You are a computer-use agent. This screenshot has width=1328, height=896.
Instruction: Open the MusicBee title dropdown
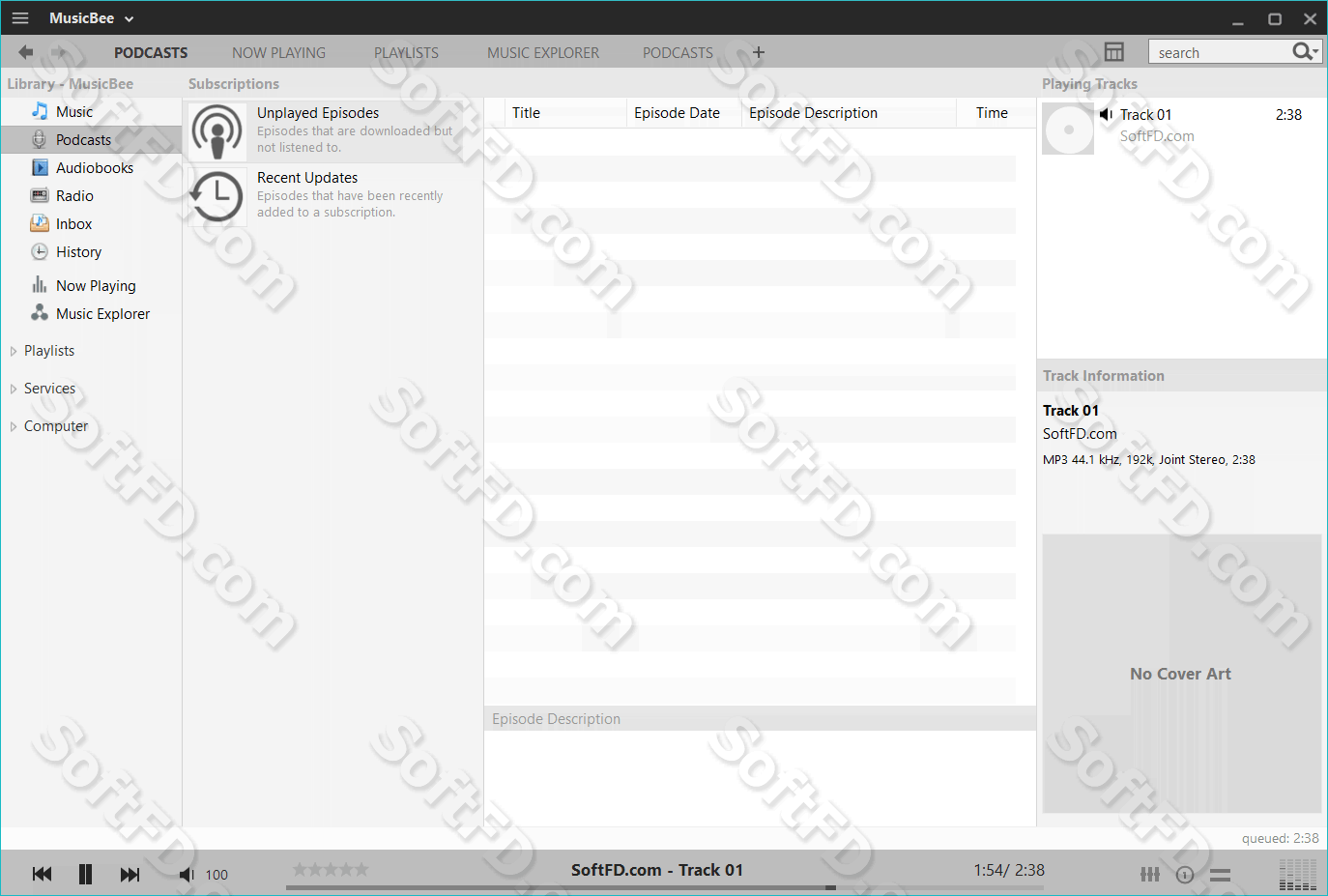point(92,18)
